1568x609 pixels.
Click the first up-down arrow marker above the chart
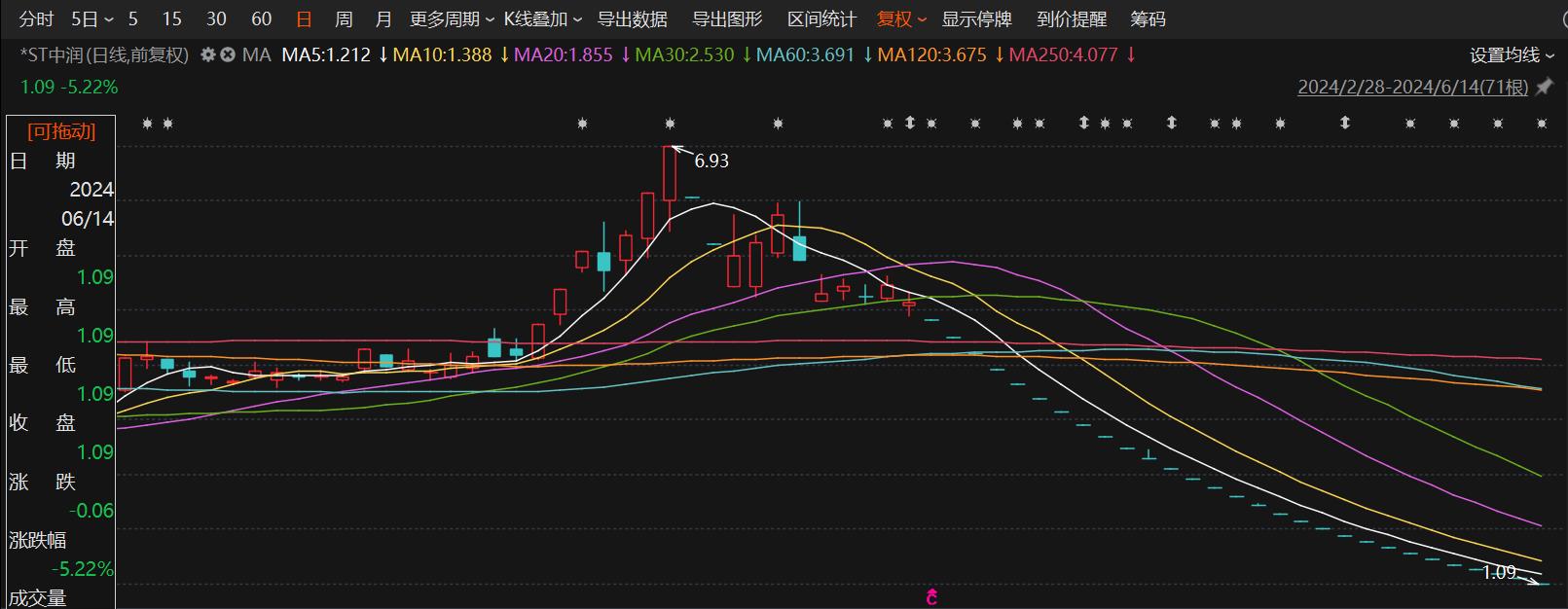coord(910,123)
